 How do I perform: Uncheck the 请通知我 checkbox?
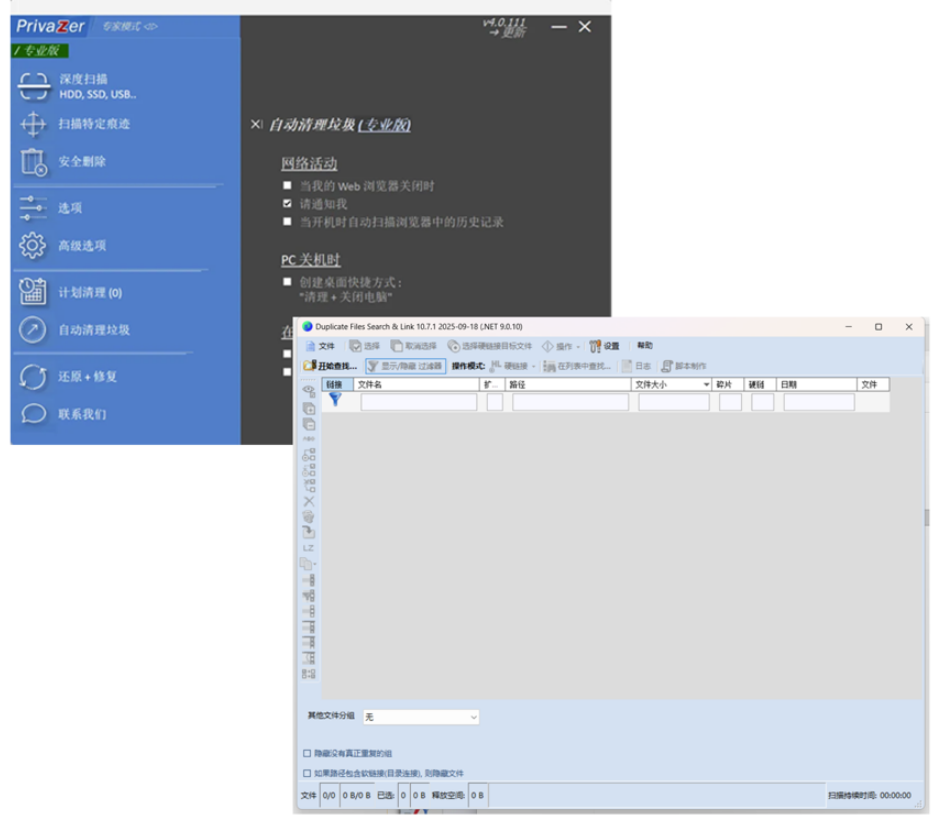287,204
